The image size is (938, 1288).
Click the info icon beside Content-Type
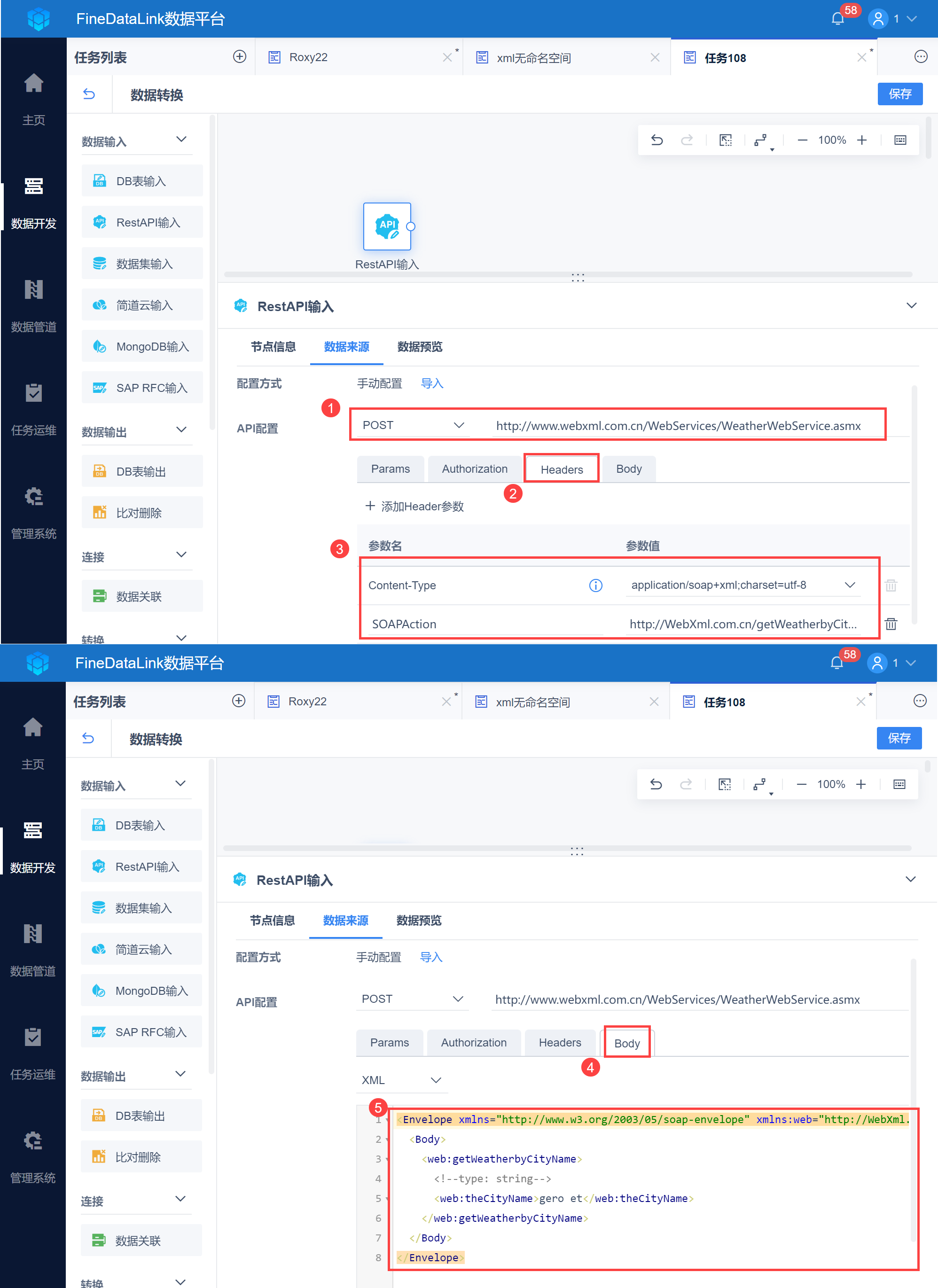(595, 585)
